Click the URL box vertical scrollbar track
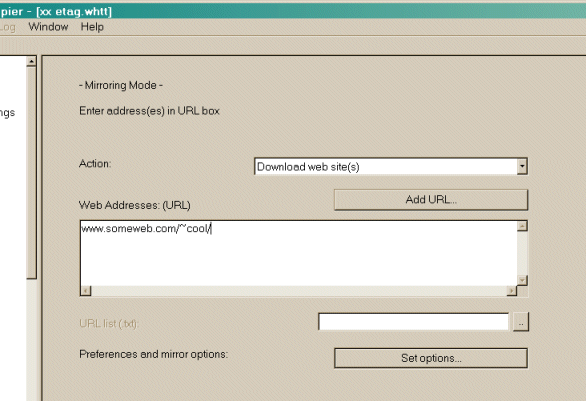586x401 pixels. (x=522, y=253)
